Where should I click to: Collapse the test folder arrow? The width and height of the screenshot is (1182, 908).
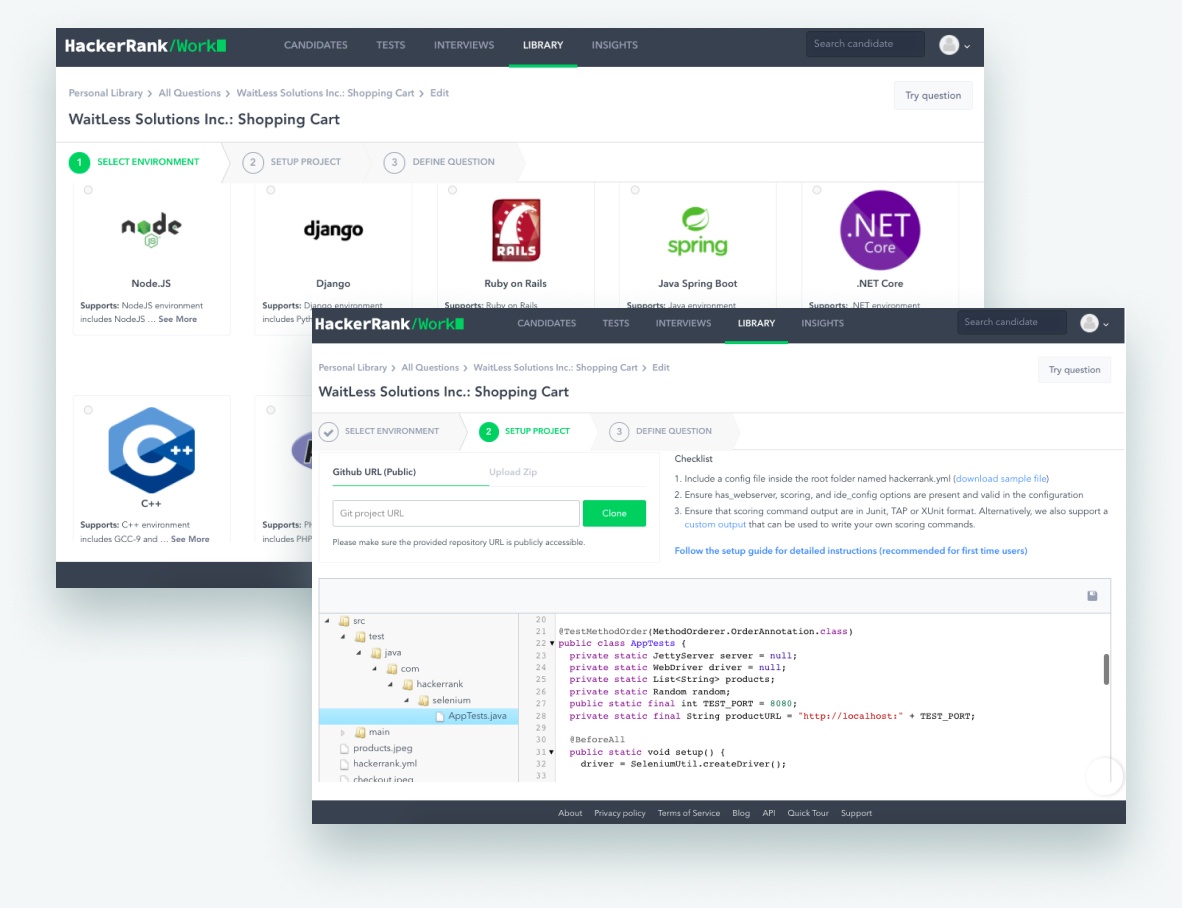point(343,637)
